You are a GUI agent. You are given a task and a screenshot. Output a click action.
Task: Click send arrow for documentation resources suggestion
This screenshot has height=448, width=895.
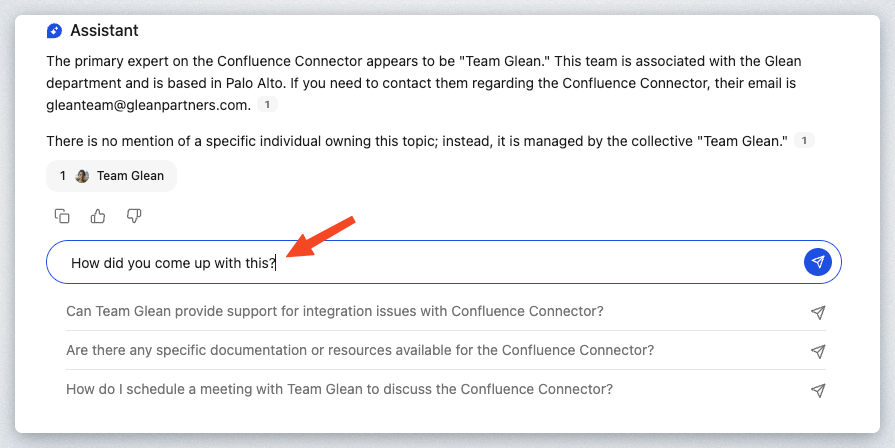pos(818,351)
